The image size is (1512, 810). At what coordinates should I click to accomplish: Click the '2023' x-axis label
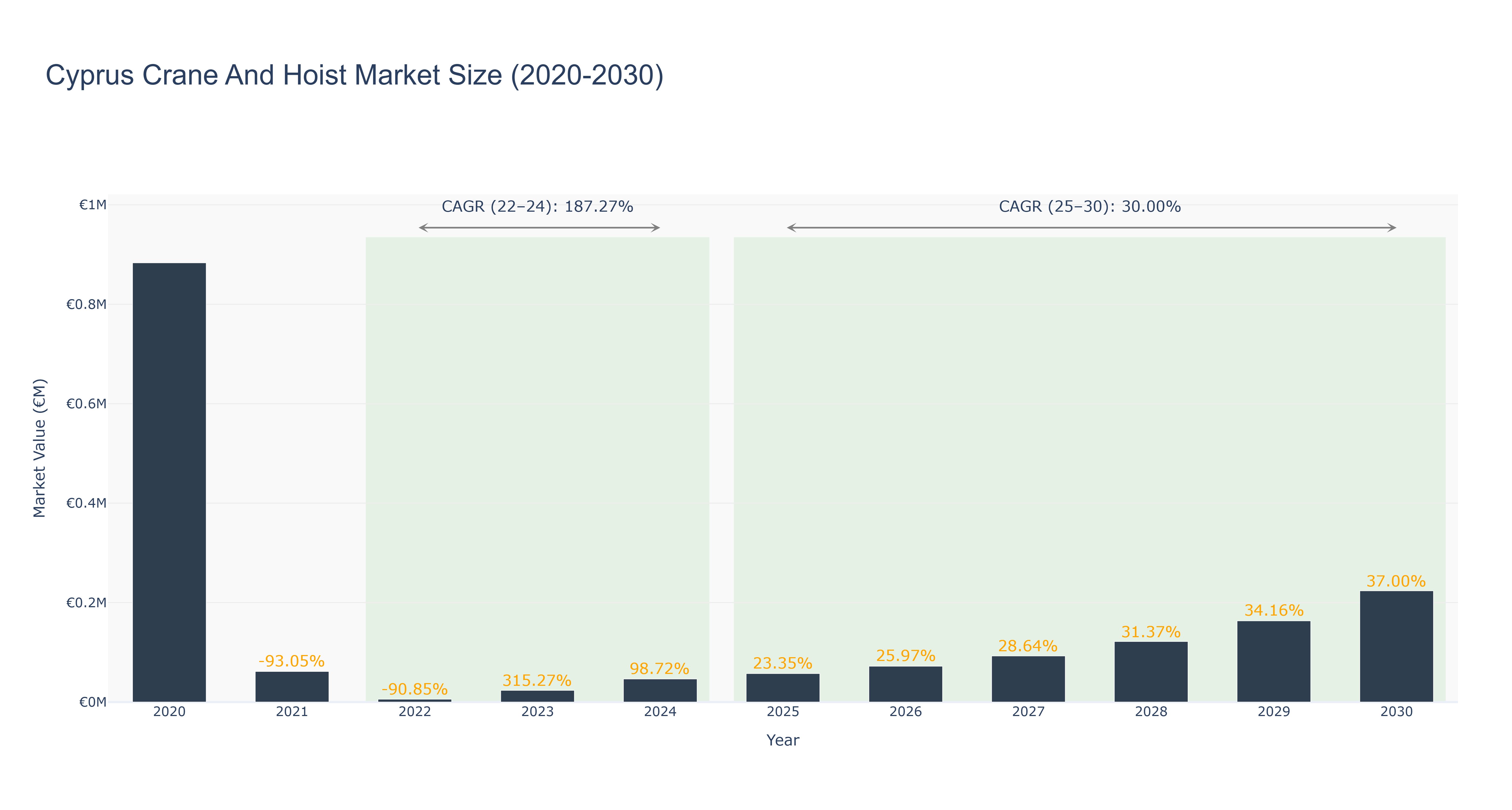click(x=538, y=712)
